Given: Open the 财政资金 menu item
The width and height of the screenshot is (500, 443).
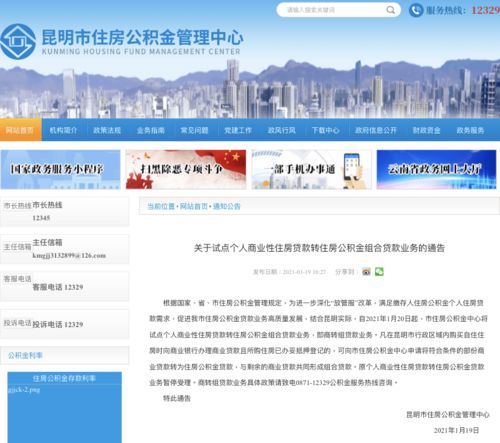Looking at the screenshot, I should 427,130.
